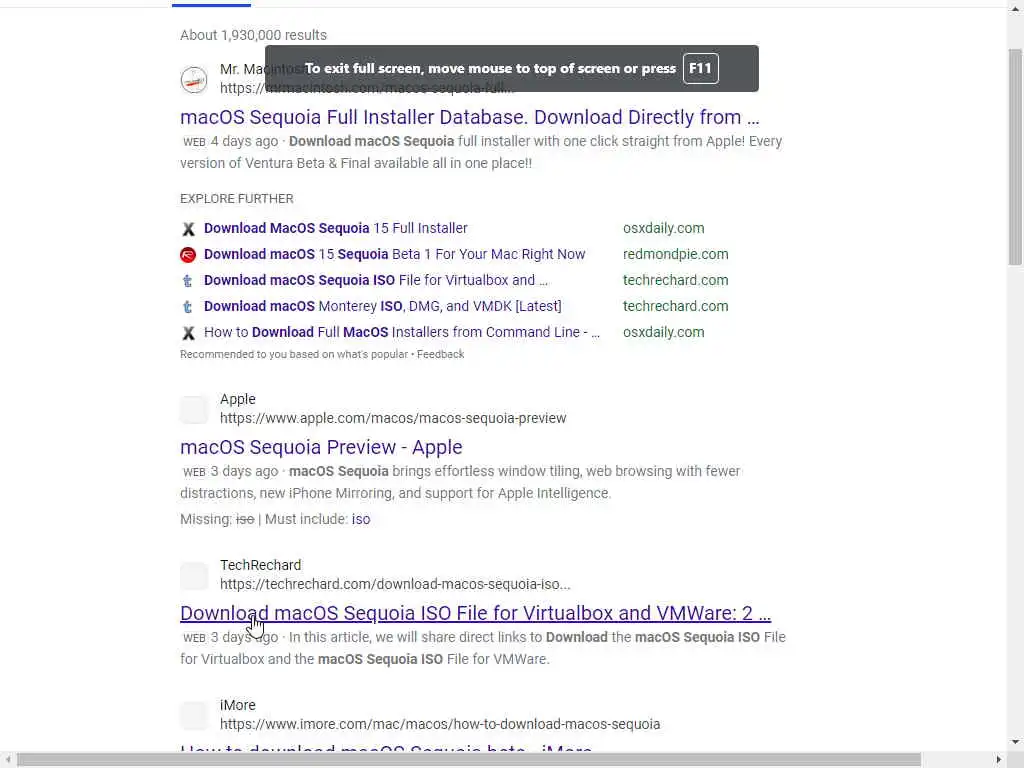Image resolution: width=1024 pixels, height=768 pixels.
Task: Click osxdaily X icon beside Sequoia 15 Full Installer
Action: [188, 229]
